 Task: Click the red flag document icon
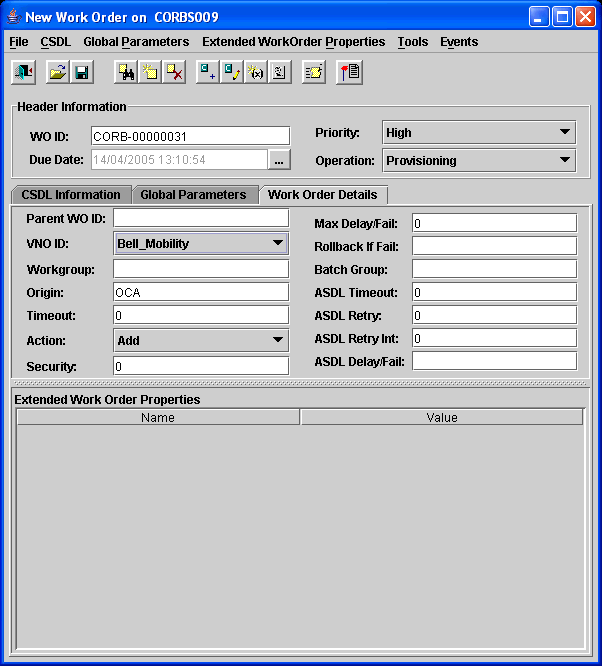[x=349, y=73]
